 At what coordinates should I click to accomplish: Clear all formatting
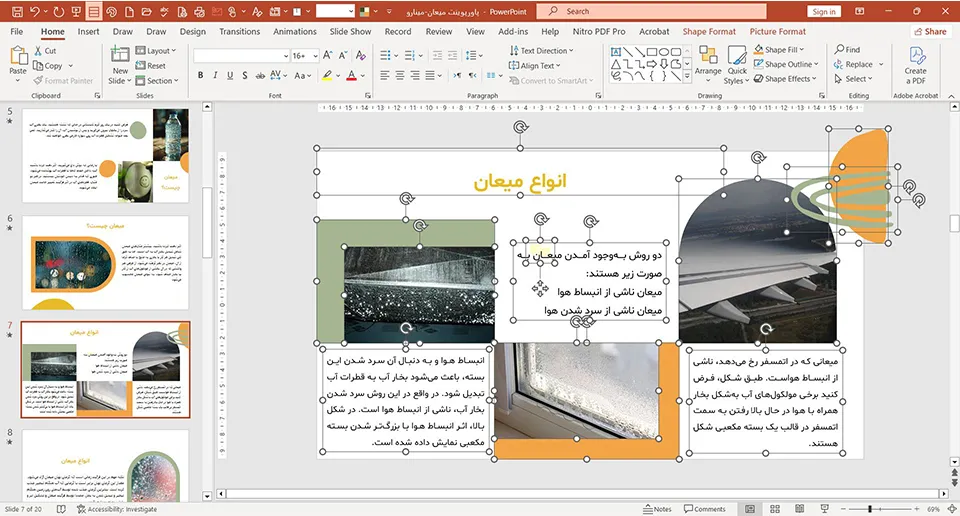pyautogui.click(x=361, y=56)
